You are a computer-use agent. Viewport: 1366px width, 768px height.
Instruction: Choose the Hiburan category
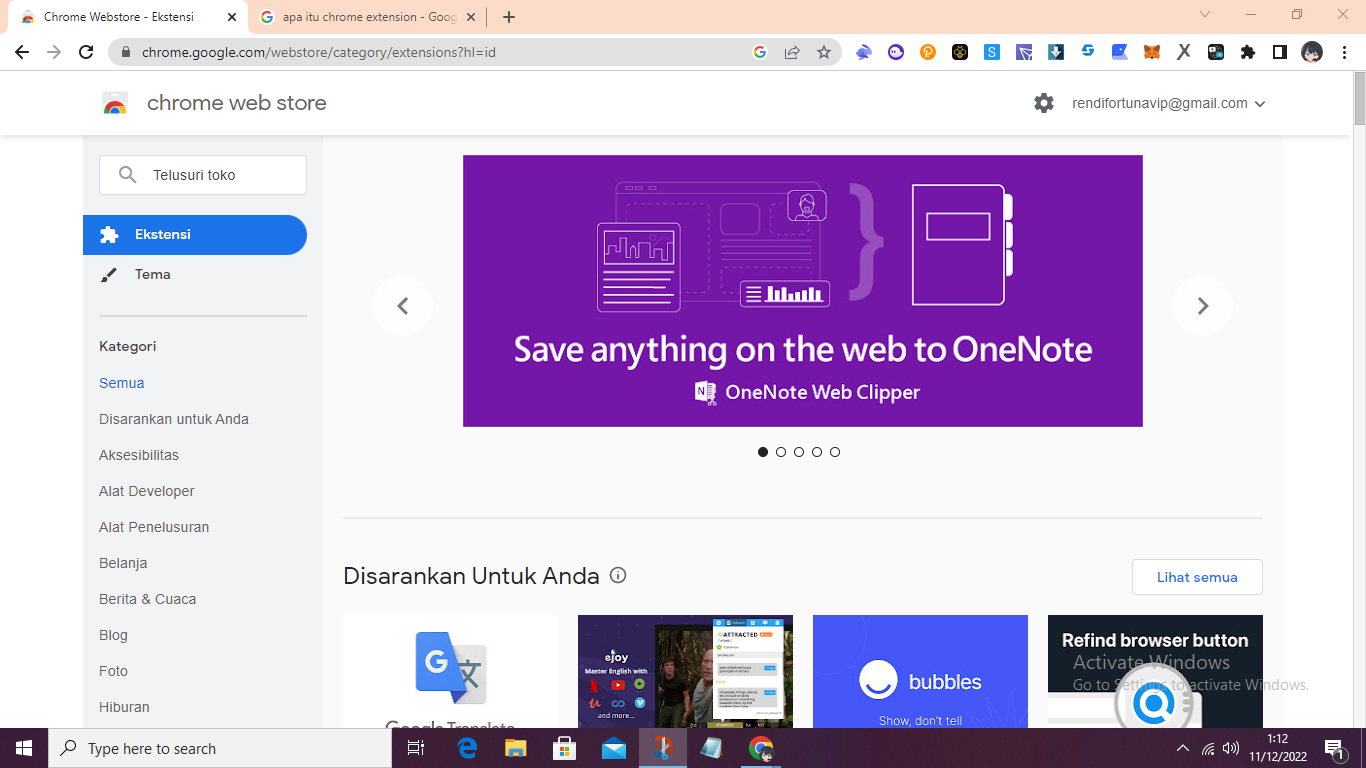pyautogui.click(x=124, y=707)
